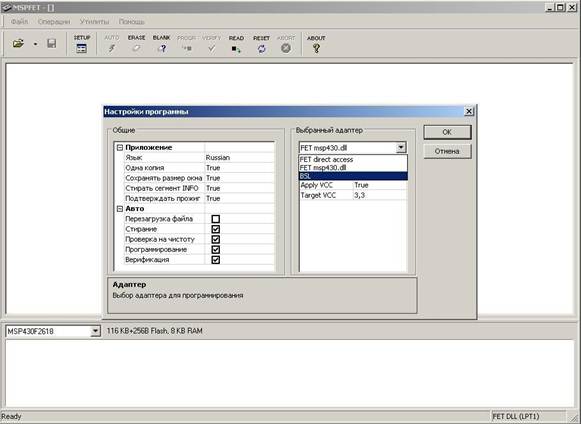Collapse the Авто group
The image size is (581, 424).
pos(120,209)
